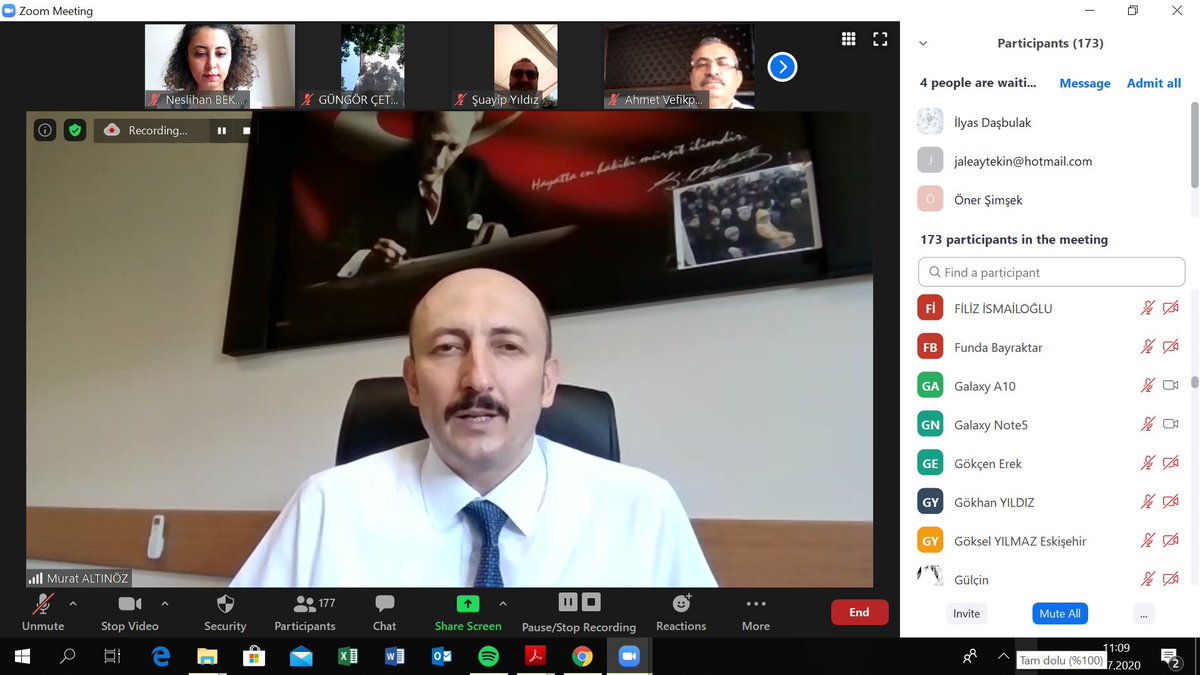The image size is (1200, 675).
Task: Open Microsoft Edge from taskbar
Action: 160,657
